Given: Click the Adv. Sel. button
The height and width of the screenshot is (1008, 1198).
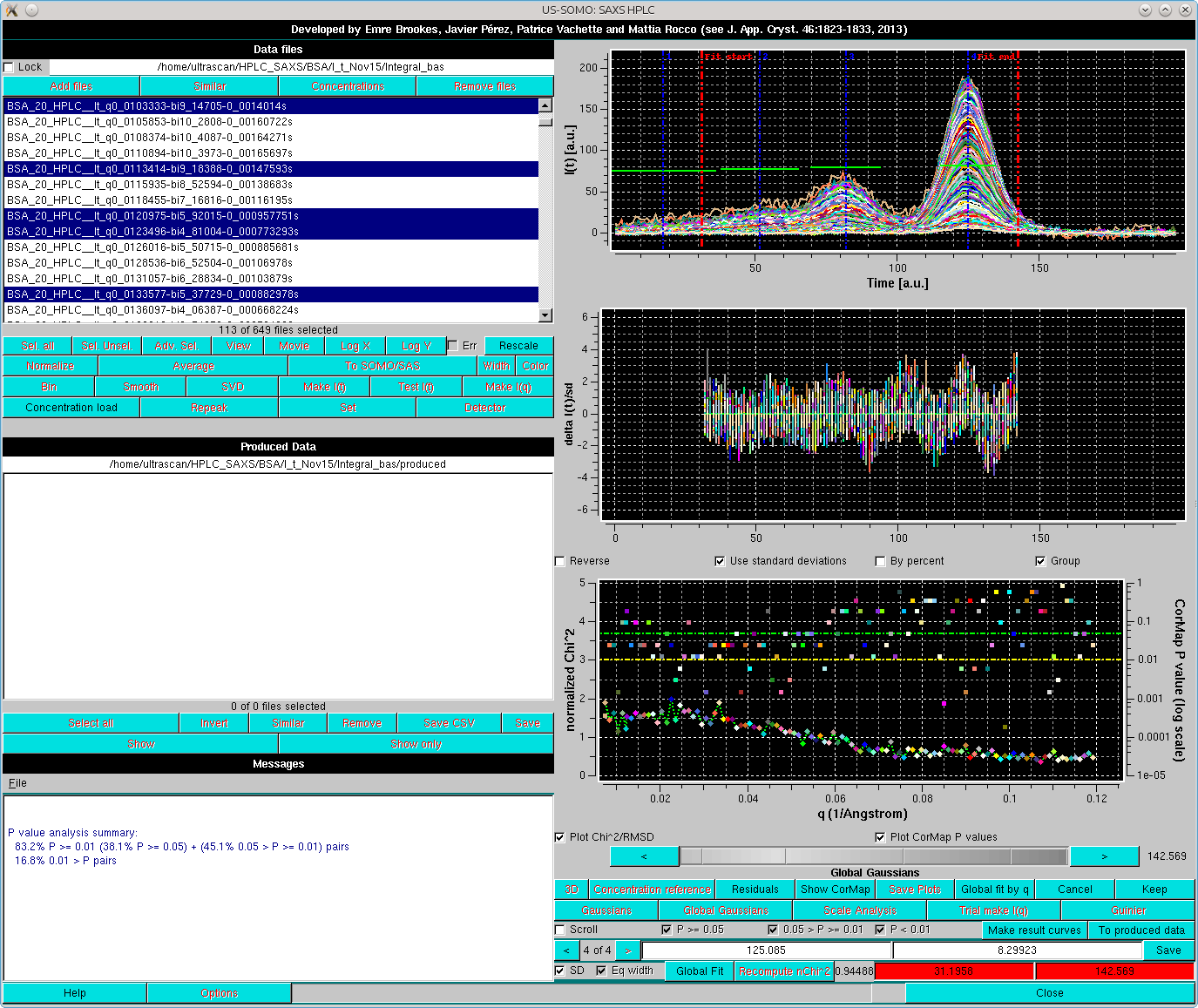Looking at the screenshot, I should point(177,346).
